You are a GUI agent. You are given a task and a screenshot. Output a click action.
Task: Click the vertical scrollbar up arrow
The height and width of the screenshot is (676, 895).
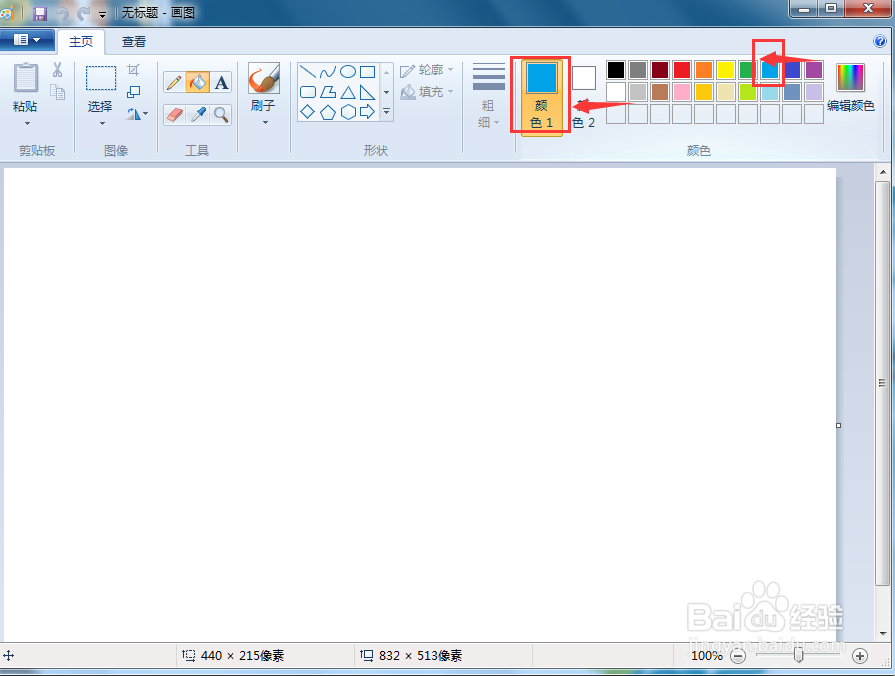(x=882, y=172)
